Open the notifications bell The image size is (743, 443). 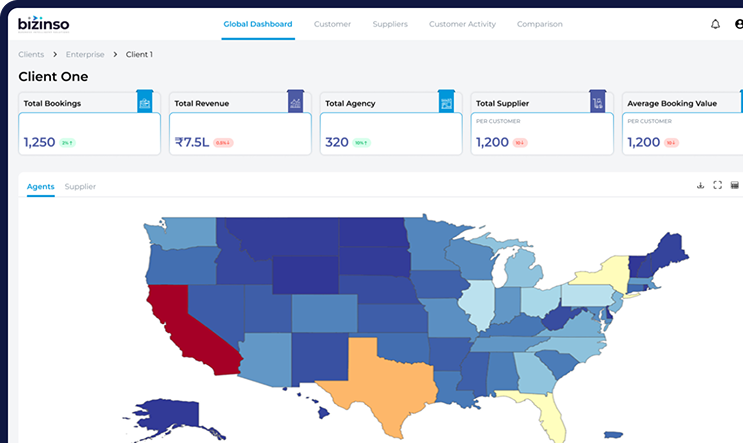click(x=715, y=24)
